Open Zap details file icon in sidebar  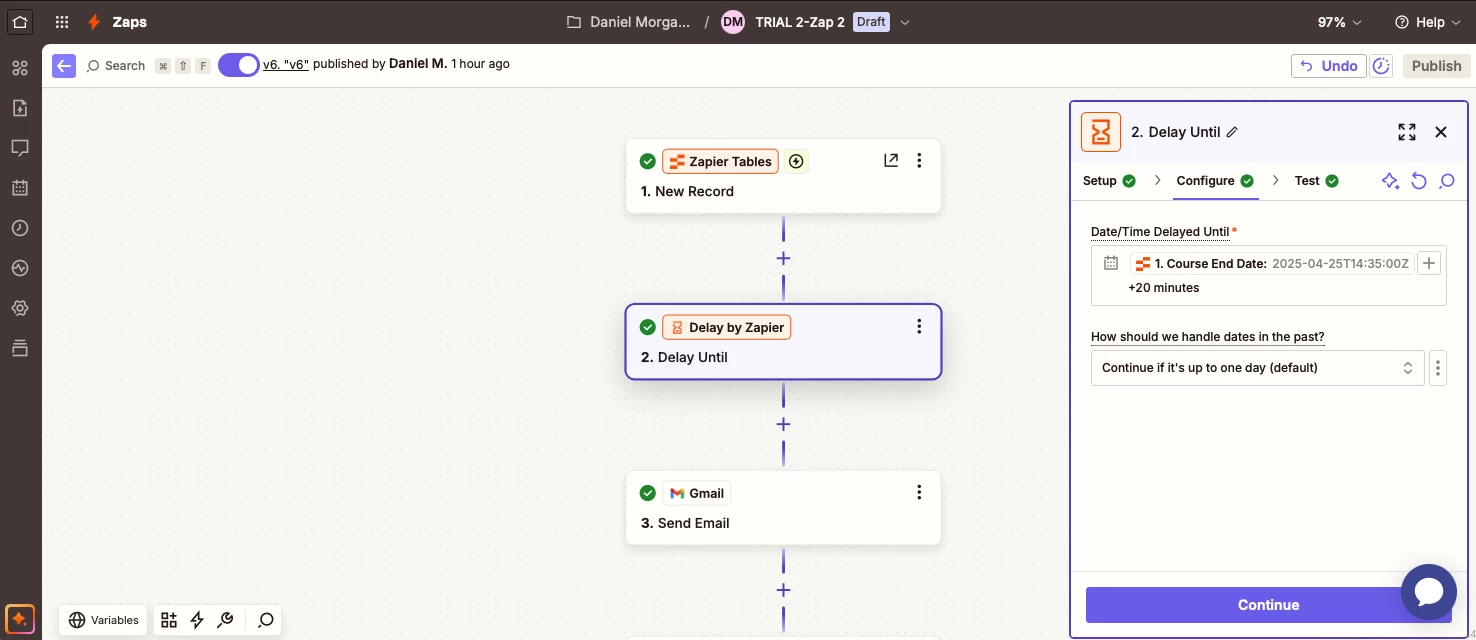[x=20, y=108]
